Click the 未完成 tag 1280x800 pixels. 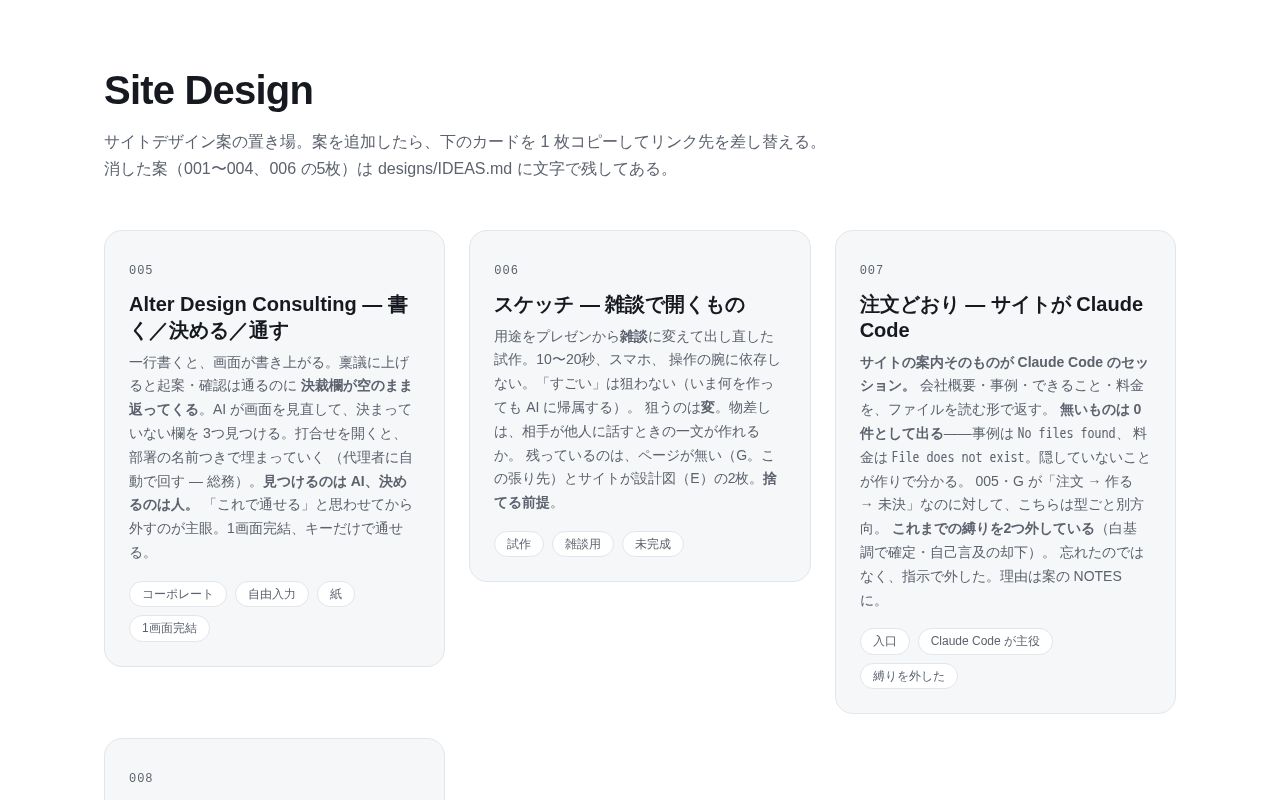click(x=653, y=544)
